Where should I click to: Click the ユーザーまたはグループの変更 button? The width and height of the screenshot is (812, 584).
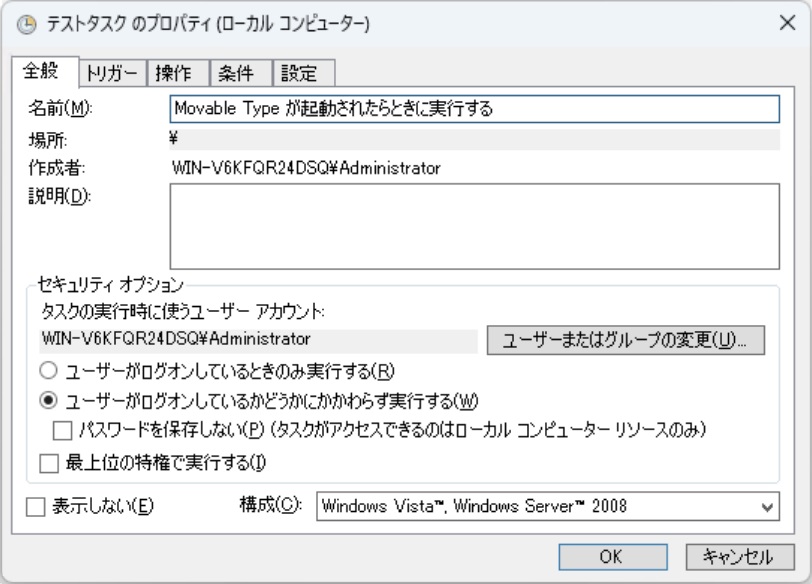coord(625,340)
